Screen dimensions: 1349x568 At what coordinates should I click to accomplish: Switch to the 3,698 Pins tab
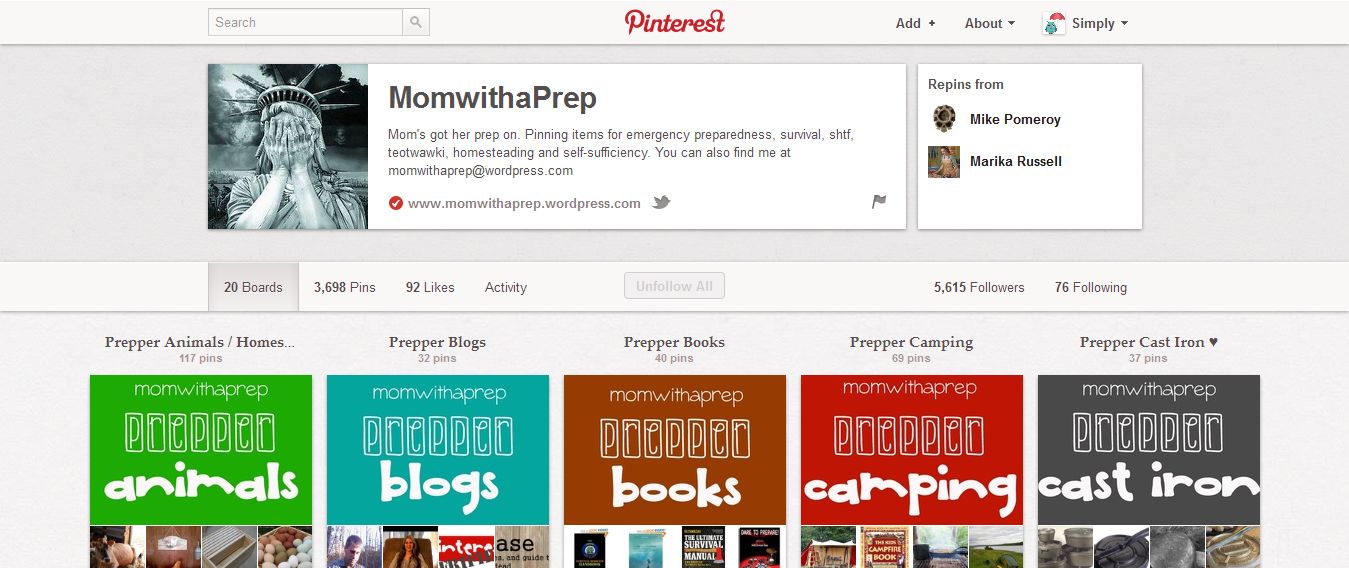coord(345,287)
